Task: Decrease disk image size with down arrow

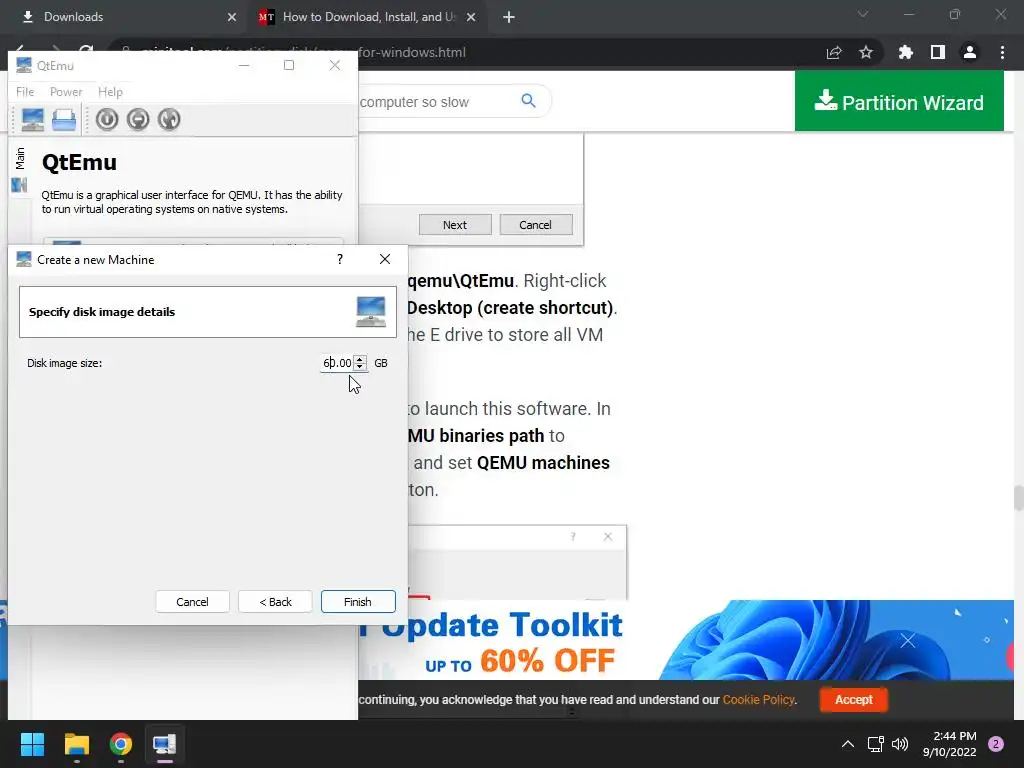Action: [360, 367]
